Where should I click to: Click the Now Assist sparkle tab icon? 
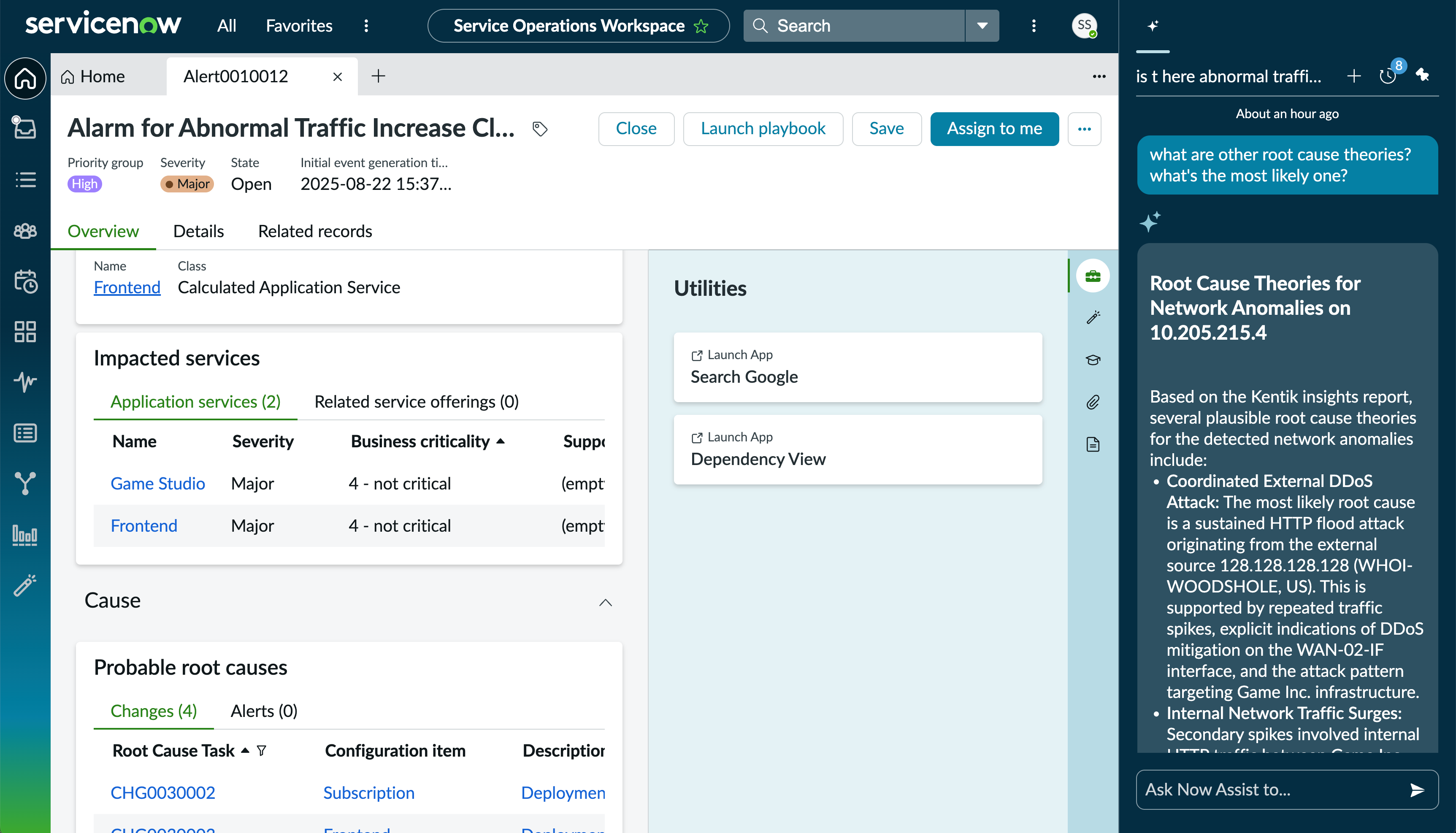coord(1153,26)
